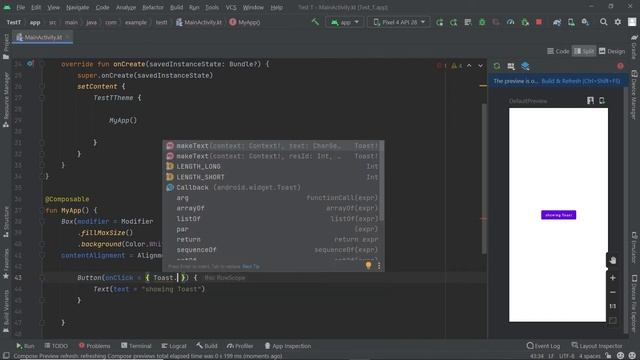Set preview zoom to 1:1
Viewport: 640px width, 360px height.
[x=613, y=306]
